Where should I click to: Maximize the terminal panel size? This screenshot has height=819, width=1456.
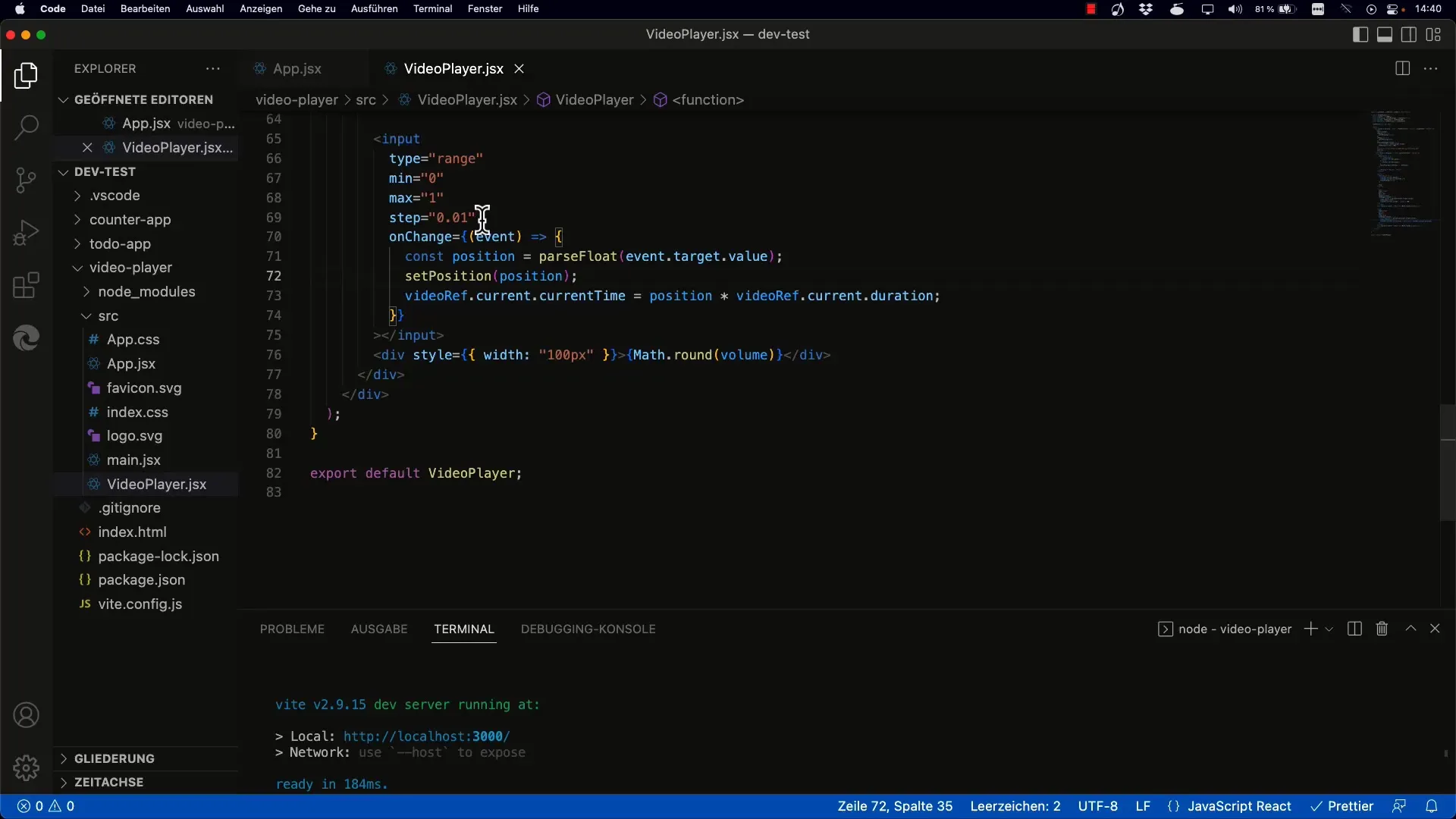[x=1410, y=629]
